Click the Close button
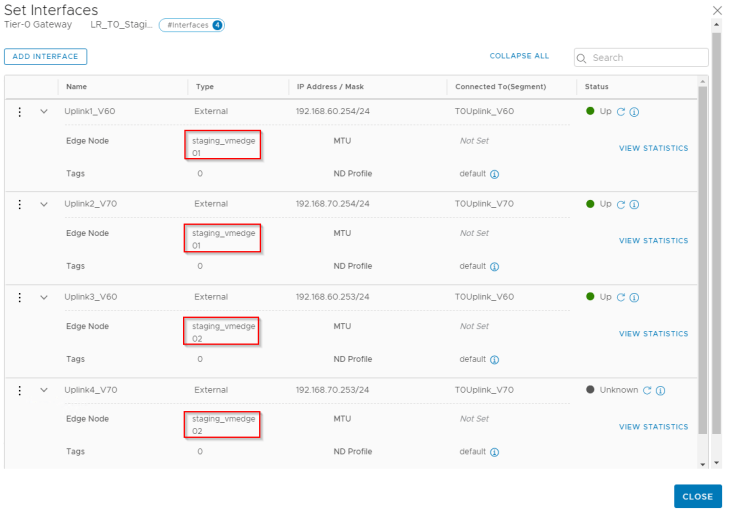 coord(697,496)
